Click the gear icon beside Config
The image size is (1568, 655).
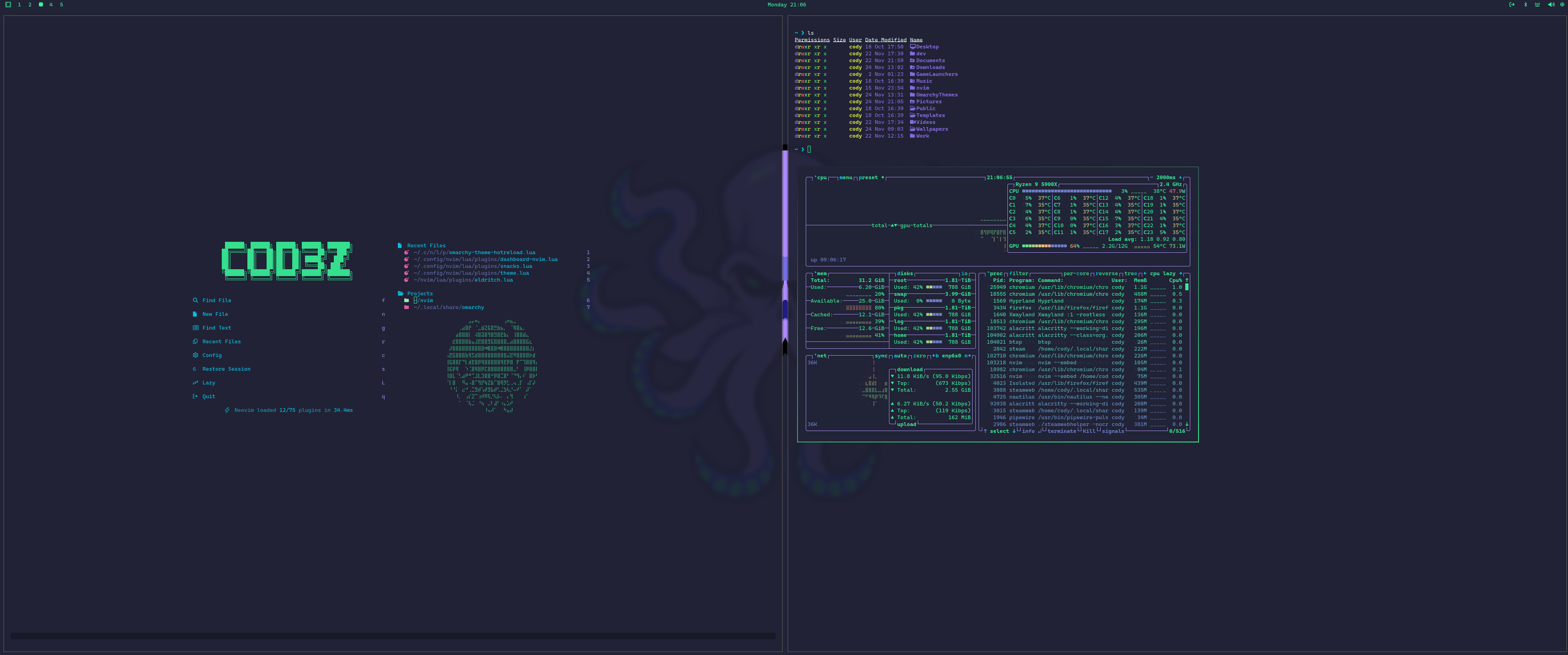195,355
